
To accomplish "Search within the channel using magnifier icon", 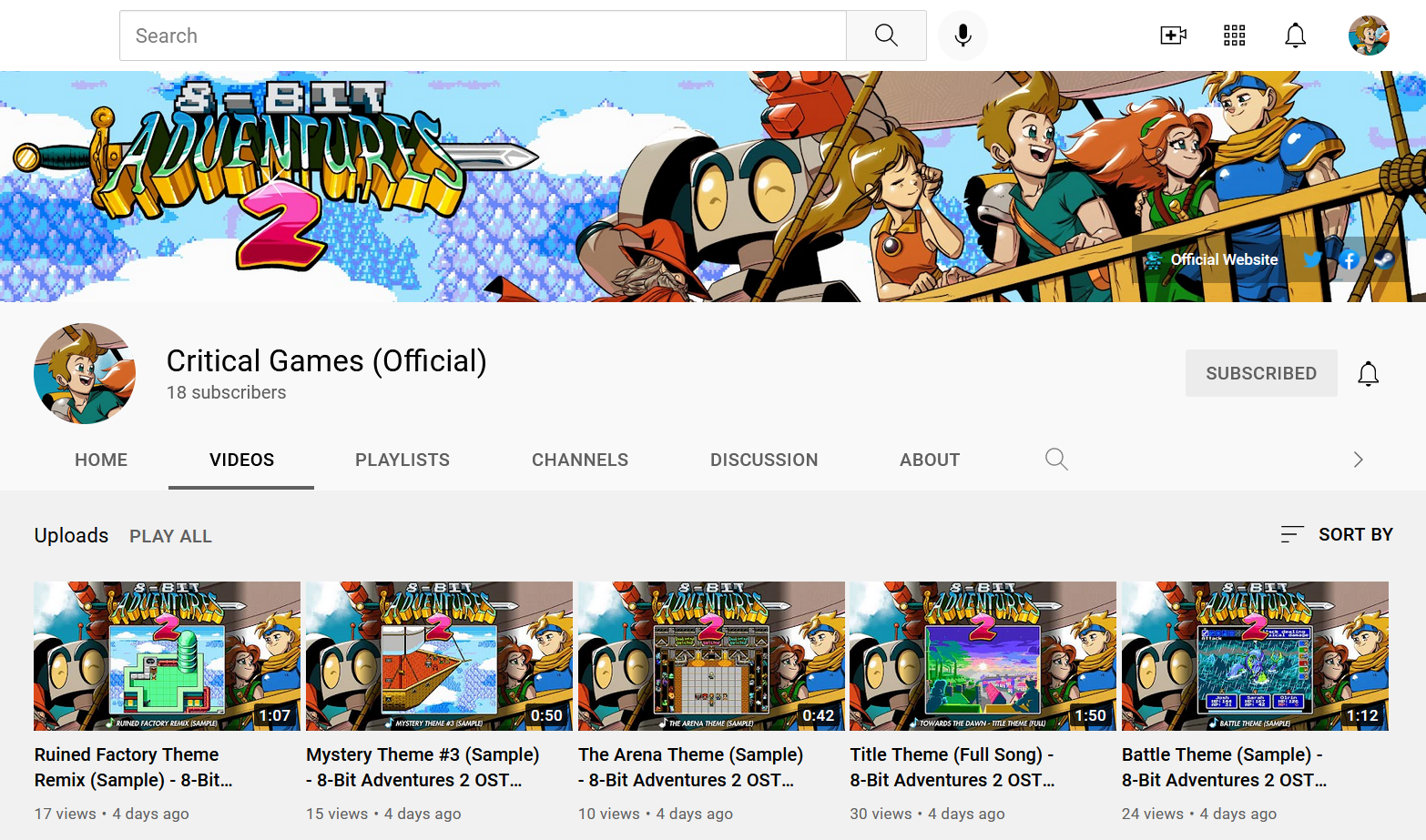I will (x=1056, y=459).
